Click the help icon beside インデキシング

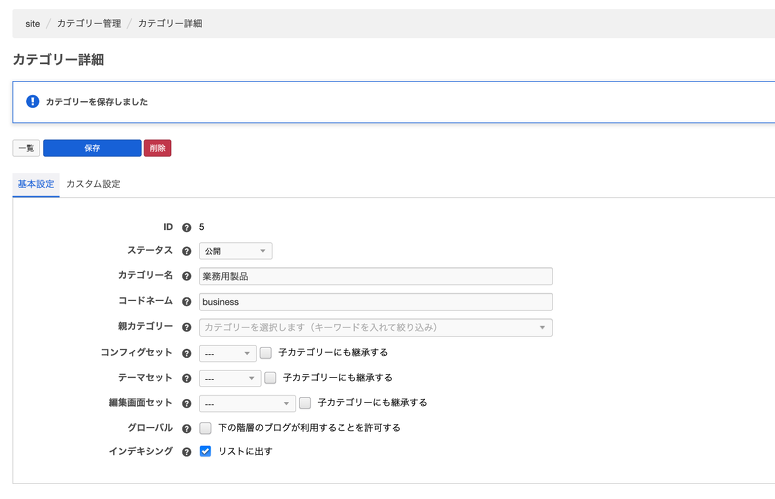tap(187, 452)
